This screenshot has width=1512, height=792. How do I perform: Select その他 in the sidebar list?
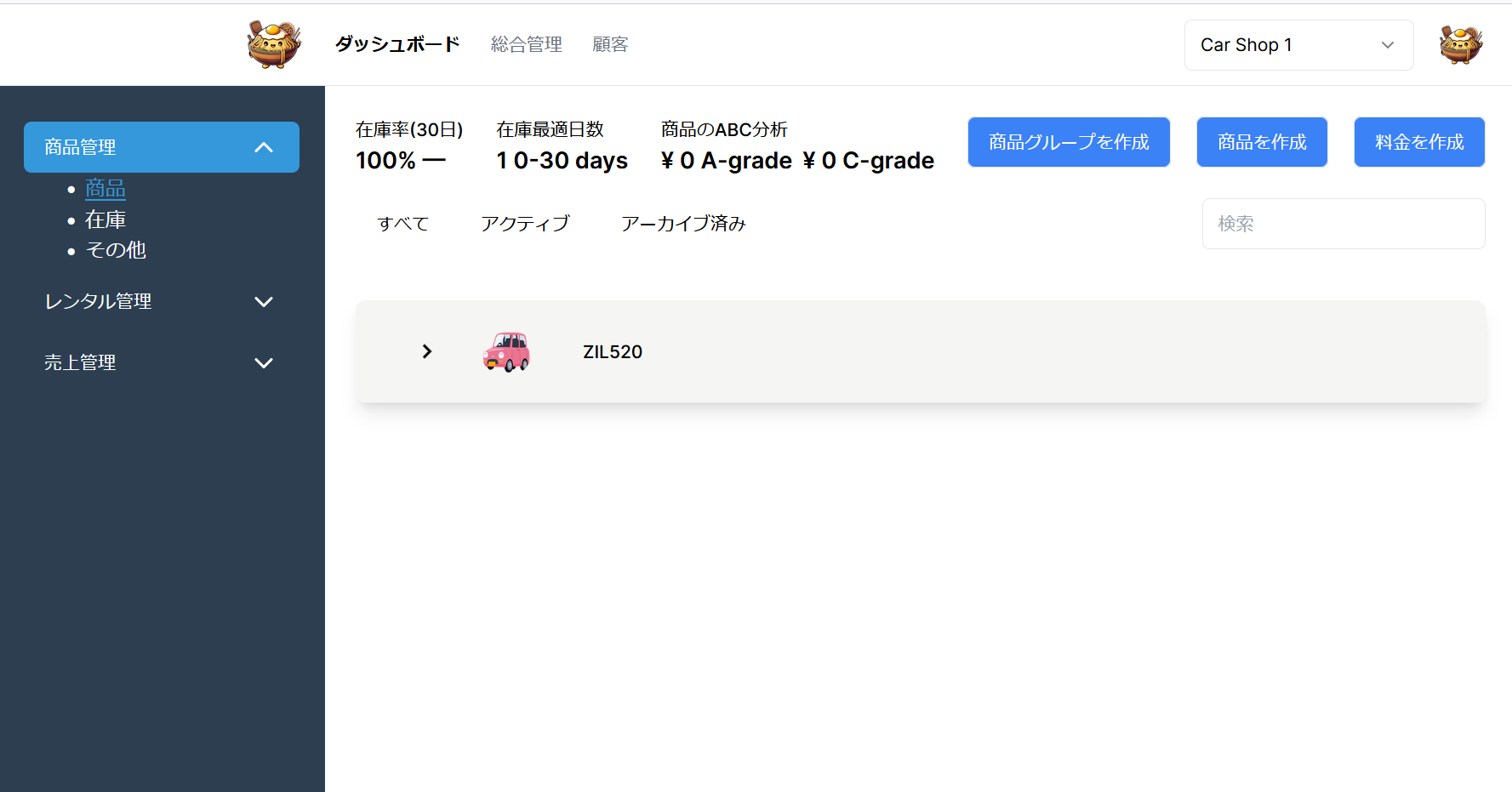(x=116, y=250)
